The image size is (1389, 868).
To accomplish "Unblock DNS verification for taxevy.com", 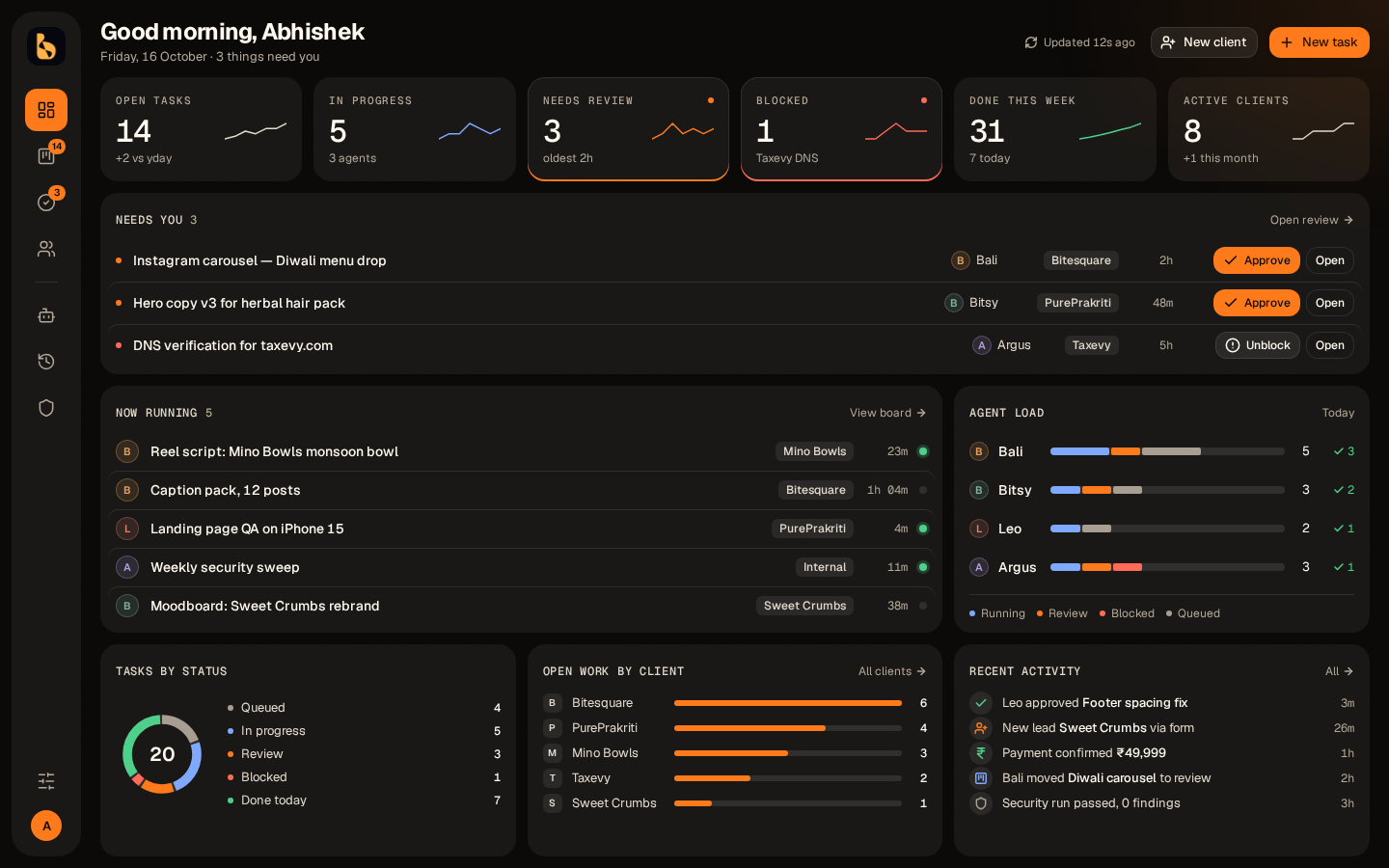I will pyautogui.click(x=1257, y=345).
